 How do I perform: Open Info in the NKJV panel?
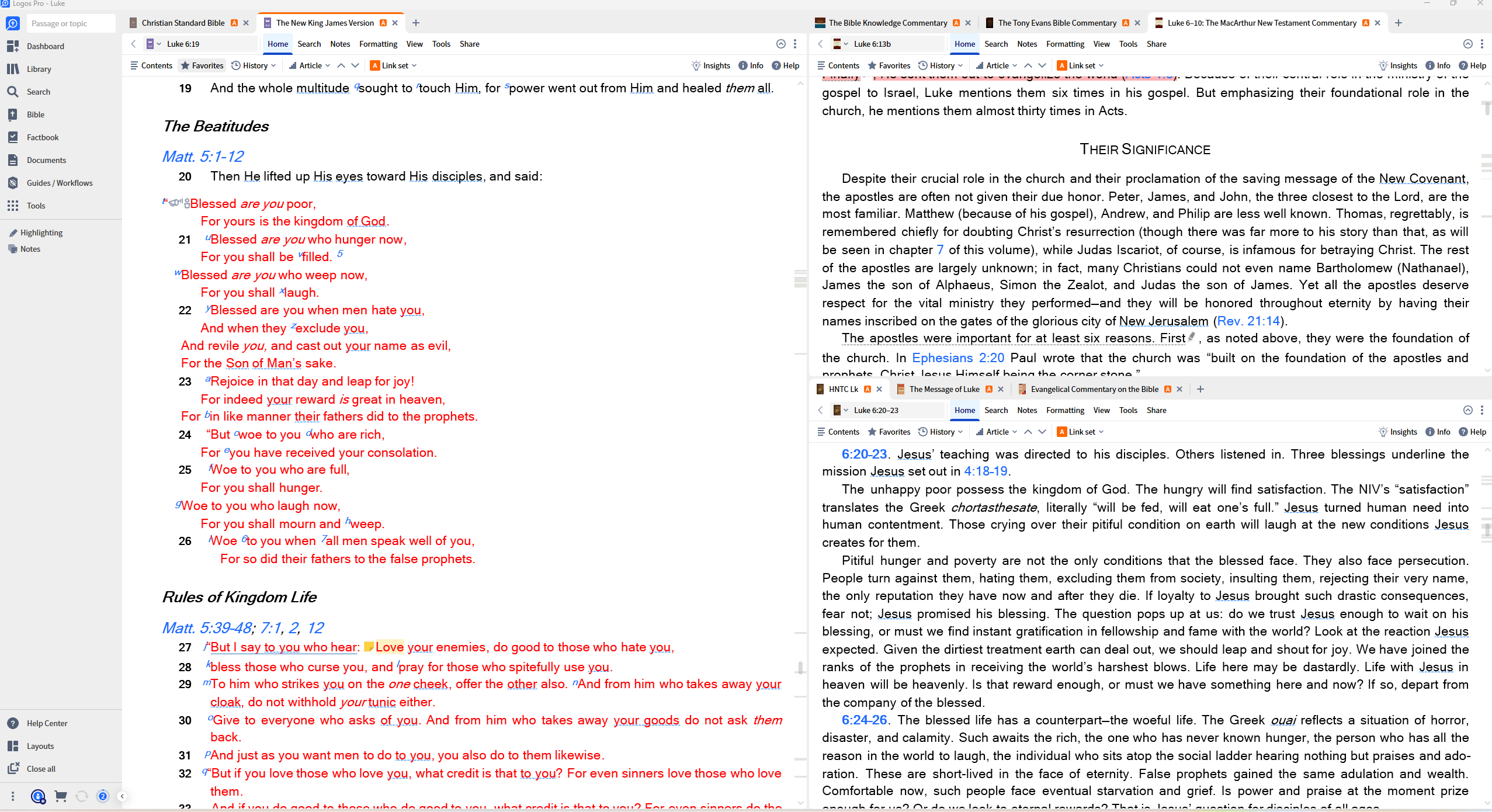pos(751,65)
